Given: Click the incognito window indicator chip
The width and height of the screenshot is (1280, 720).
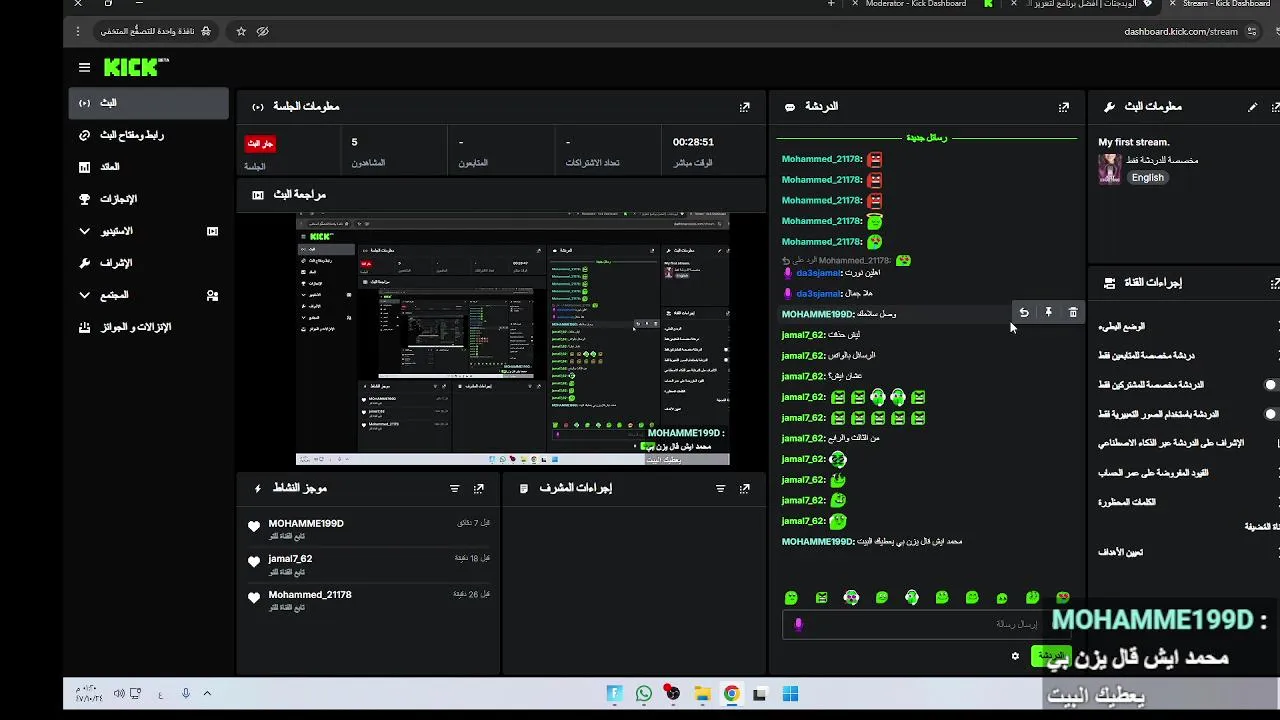Looking at the screenshot, I should tap(156, 31).
